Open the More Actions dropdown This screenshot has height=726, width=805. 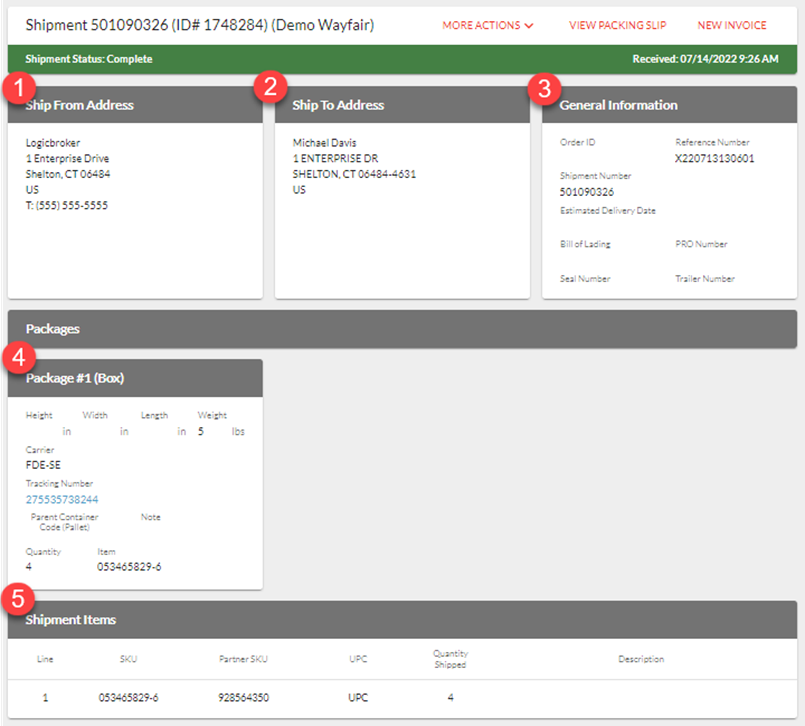(x=487, y=25)
